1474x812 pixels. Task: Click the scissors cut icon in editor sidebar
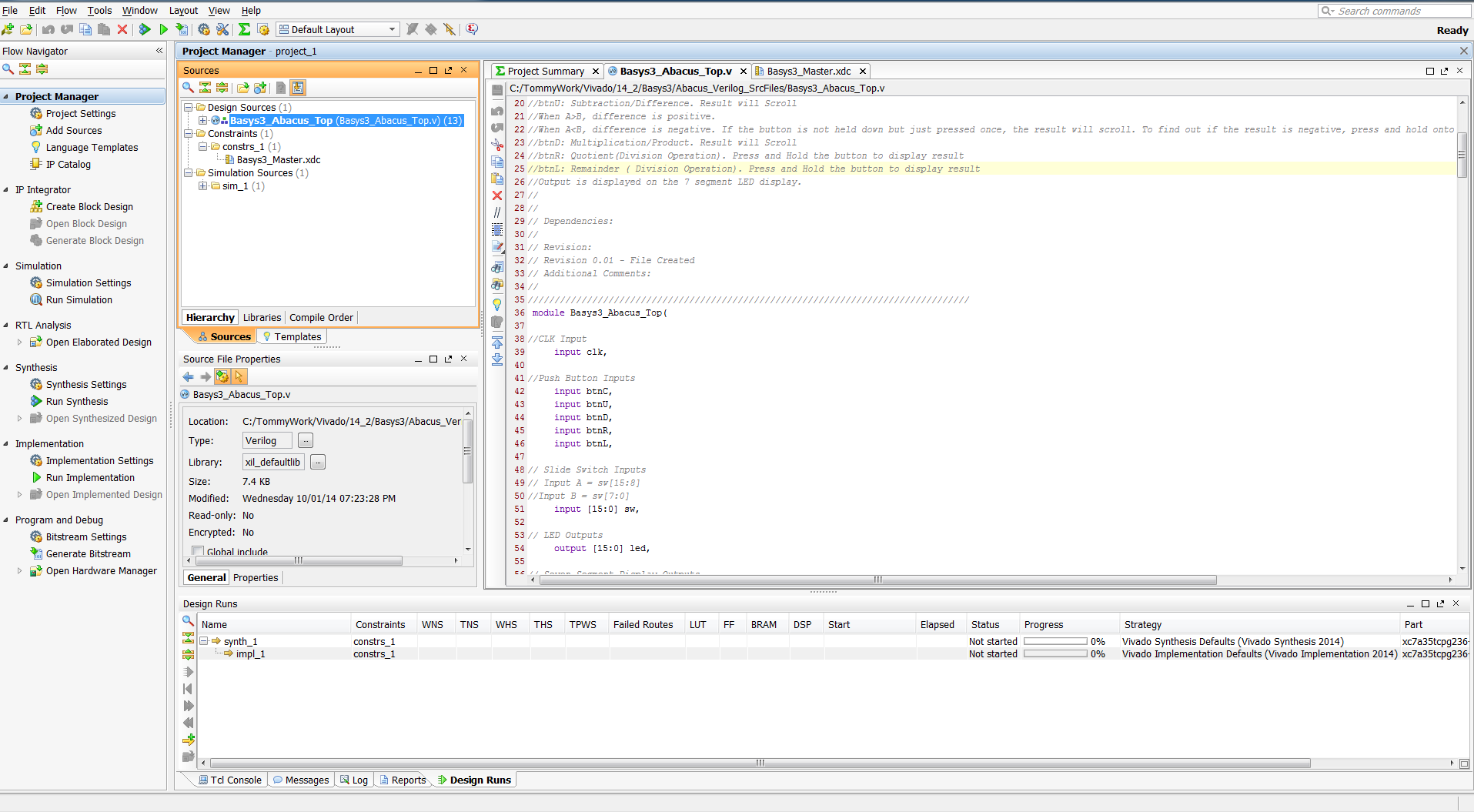pyautogui.click(x=497, y=145)
